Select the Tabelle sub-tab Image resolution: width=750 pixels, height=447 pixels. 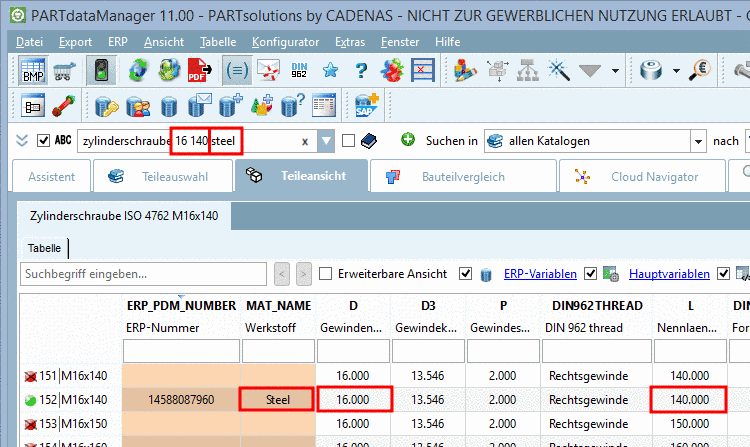point(44,248)
